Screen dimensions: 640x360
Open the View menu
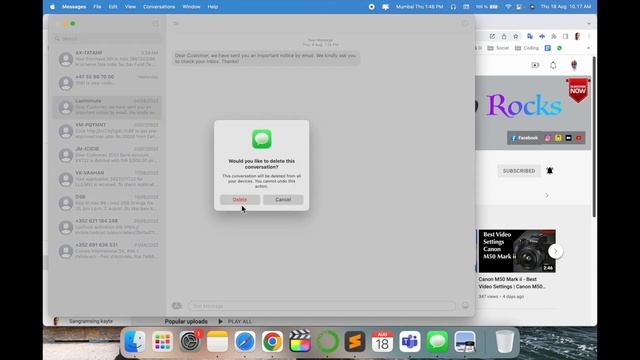point(130,7)
